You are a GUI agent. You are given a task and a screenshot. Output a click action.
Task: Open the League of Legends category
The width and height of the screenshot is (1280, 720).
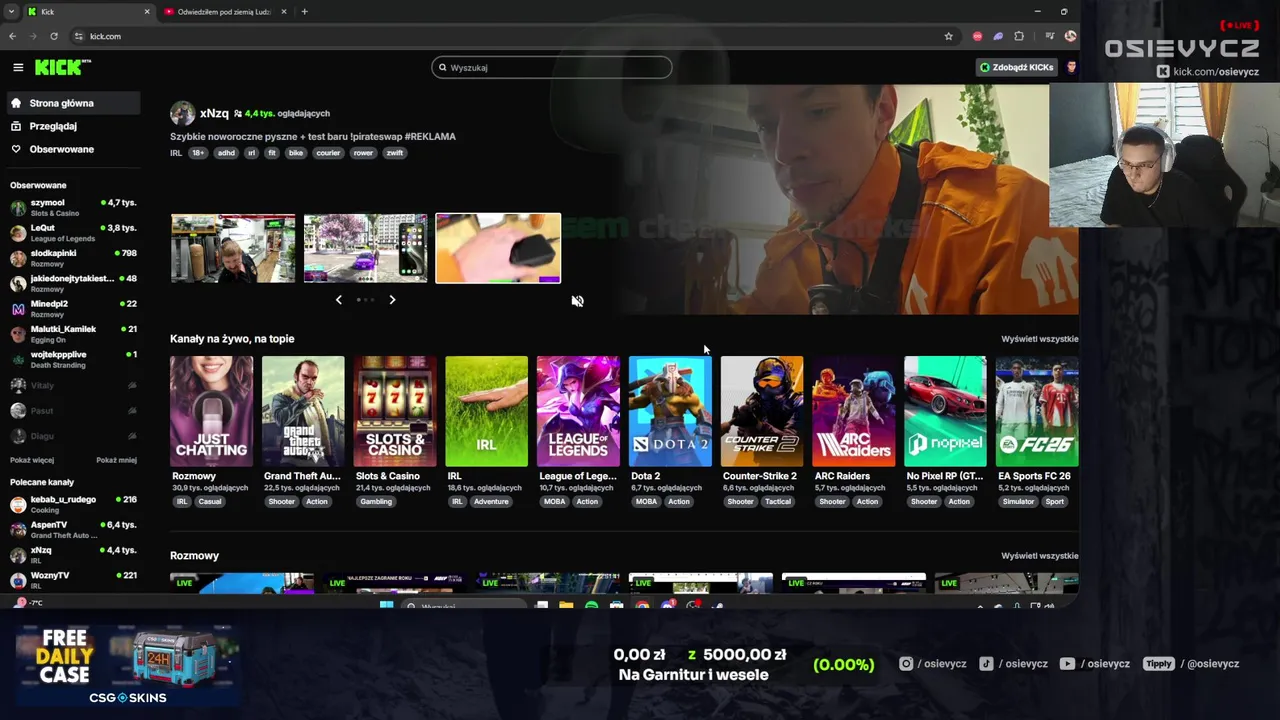click(578, 411)
